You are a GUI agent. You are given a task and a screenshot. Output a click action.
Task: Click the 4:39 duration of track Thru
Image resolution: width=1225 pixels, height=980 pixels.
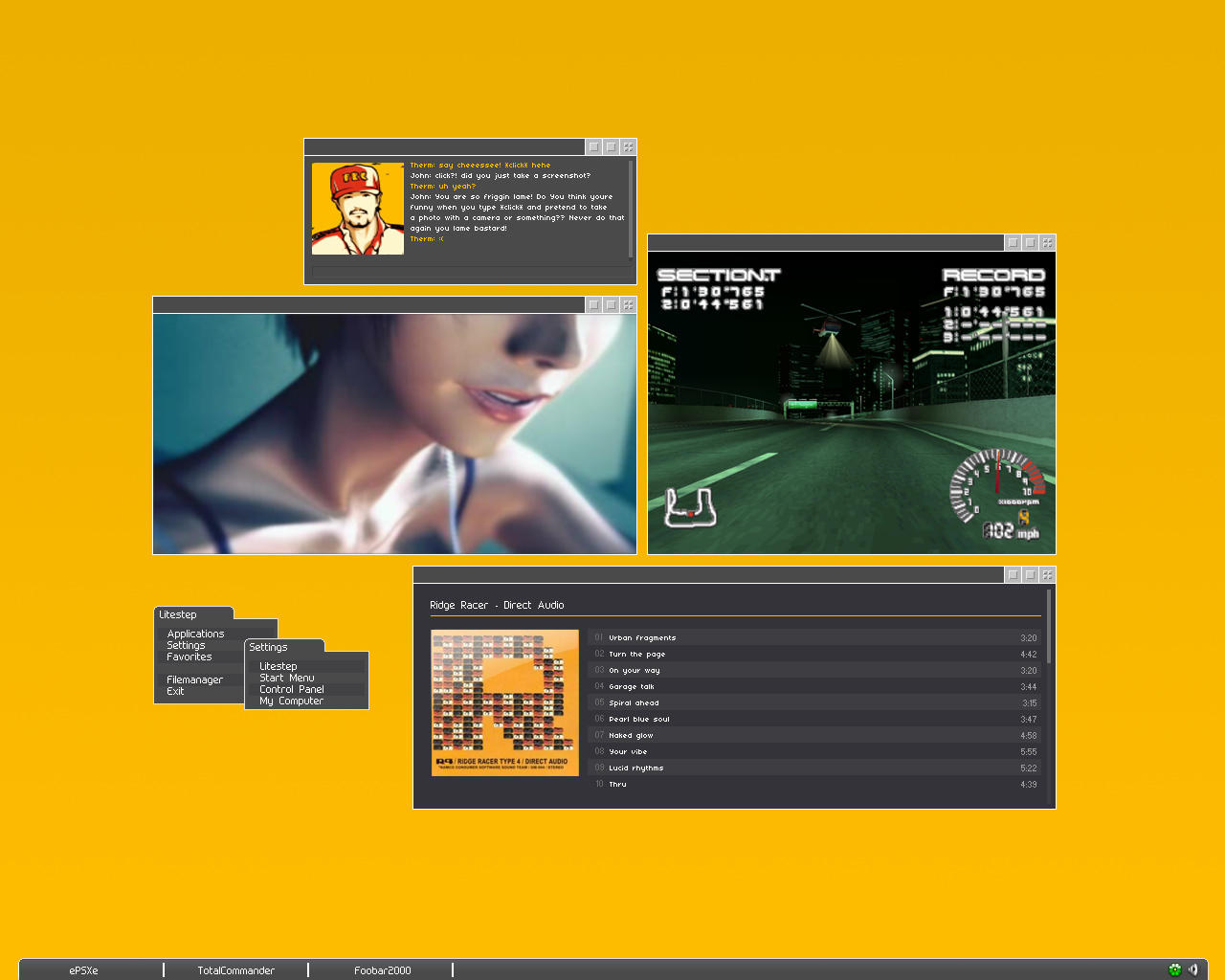[x=1029, y=784]
